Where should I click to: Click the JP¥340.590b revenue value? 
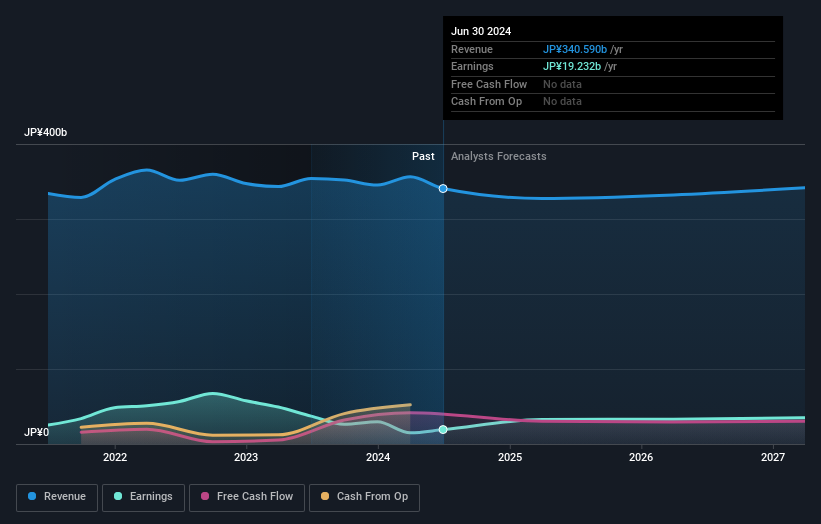(575, 49)
